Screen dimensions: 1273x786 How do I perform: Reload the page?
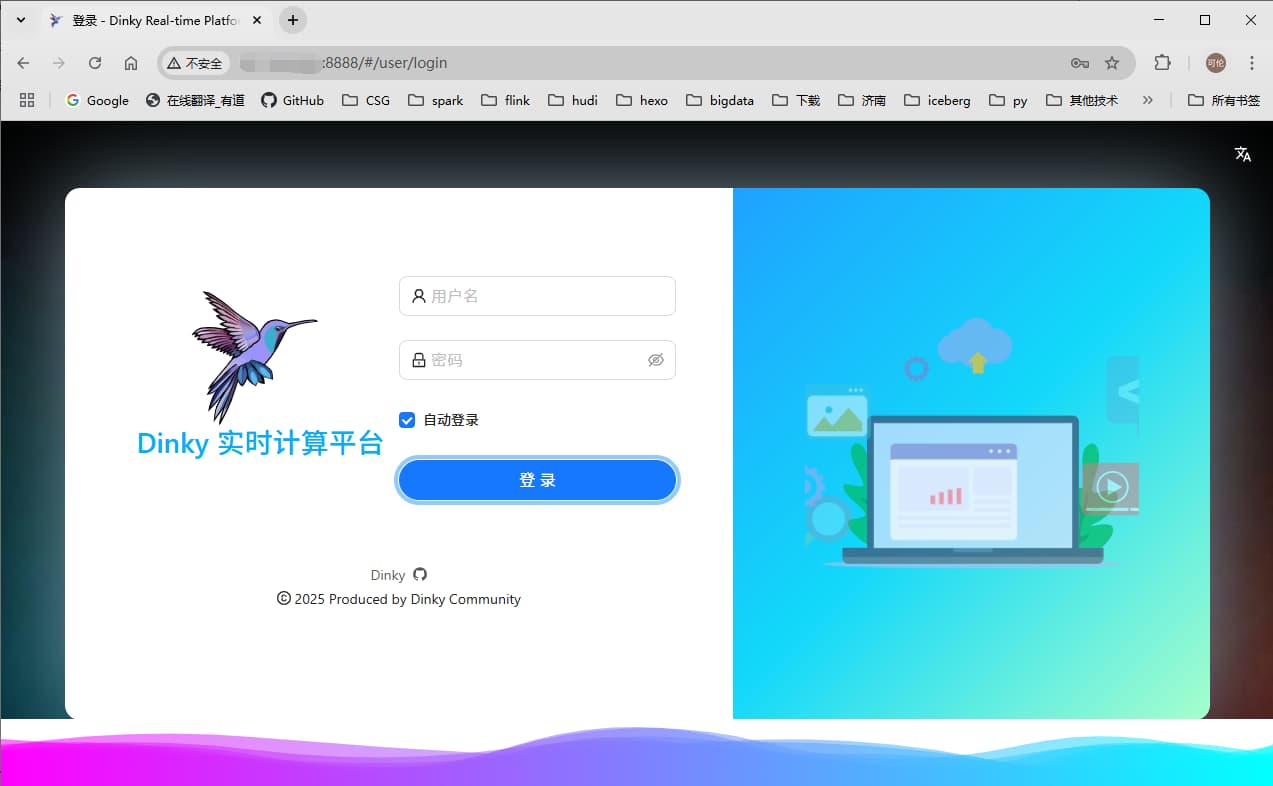pos(95,63)
